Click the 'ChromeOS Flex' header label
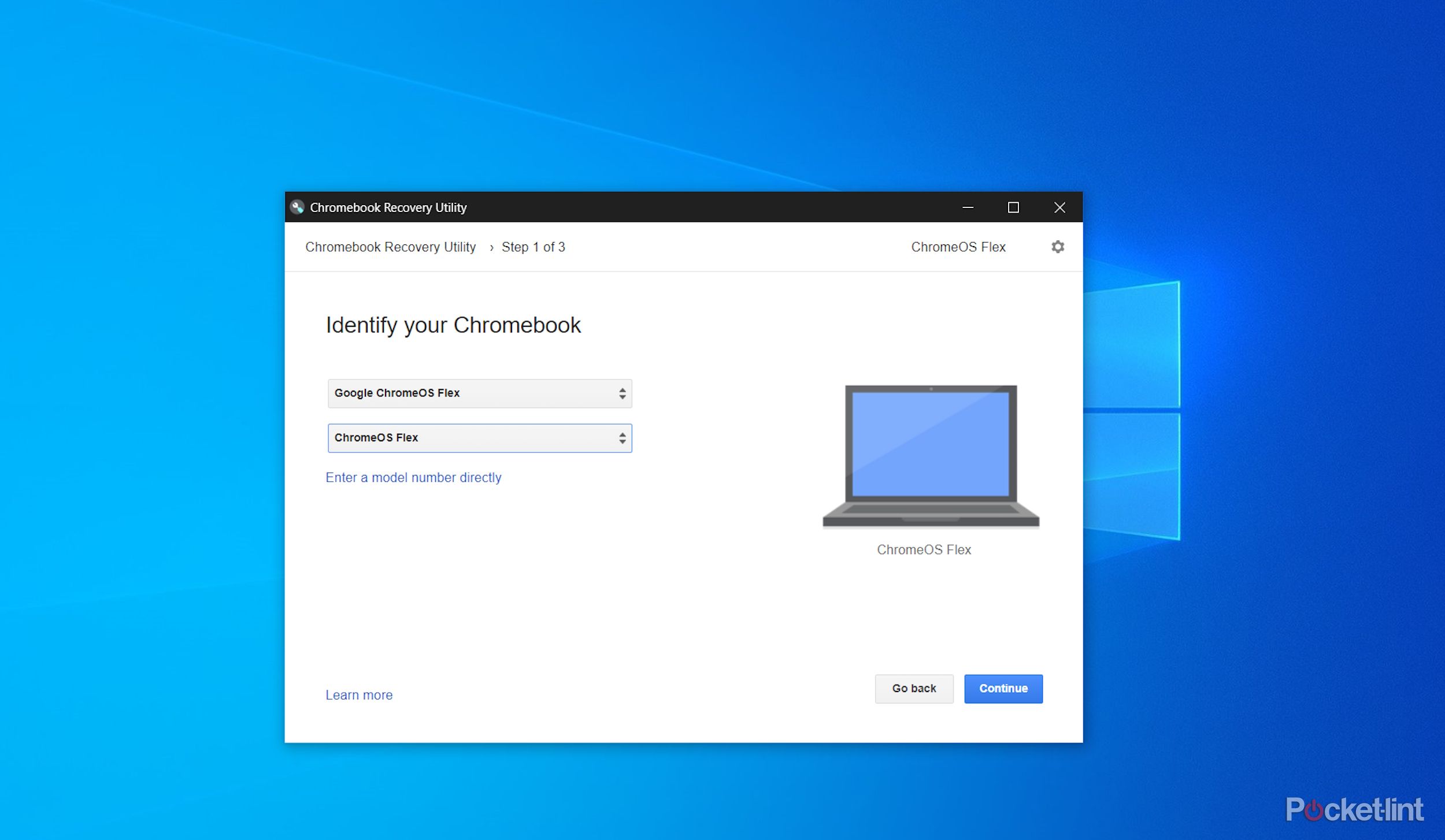The width and height of the screenshot is (1445, 840). click(958, 247)
